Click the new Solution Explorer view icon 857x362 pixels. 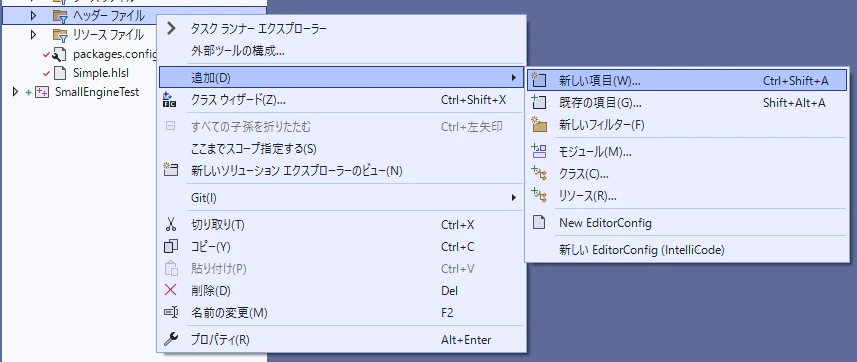tap(171, 170)
